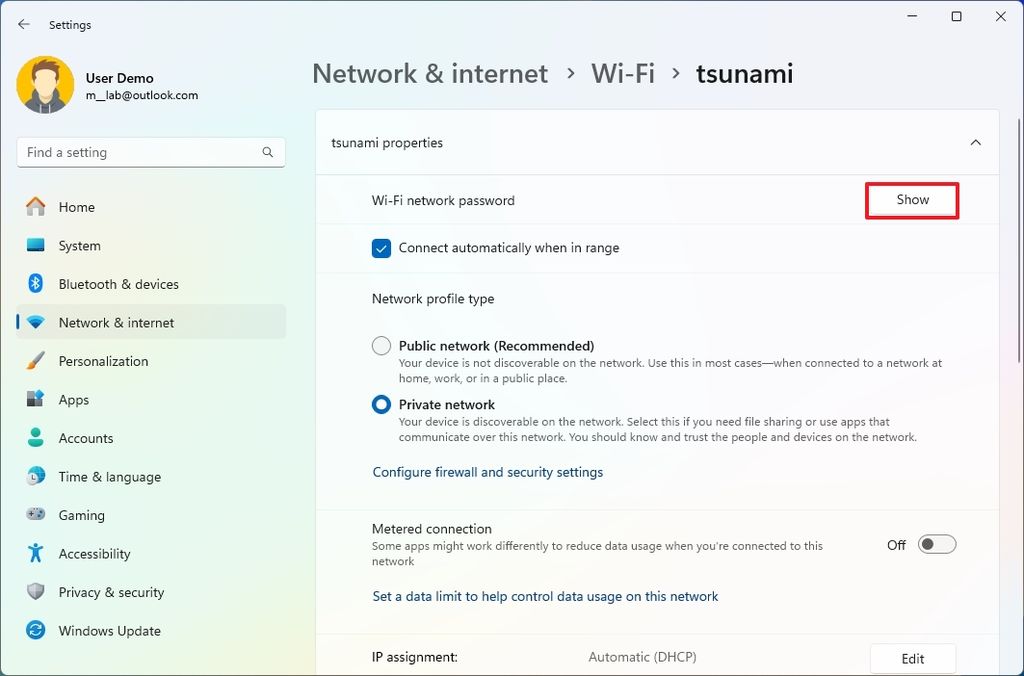Collapse the tsunami properties section

point(975,142)
